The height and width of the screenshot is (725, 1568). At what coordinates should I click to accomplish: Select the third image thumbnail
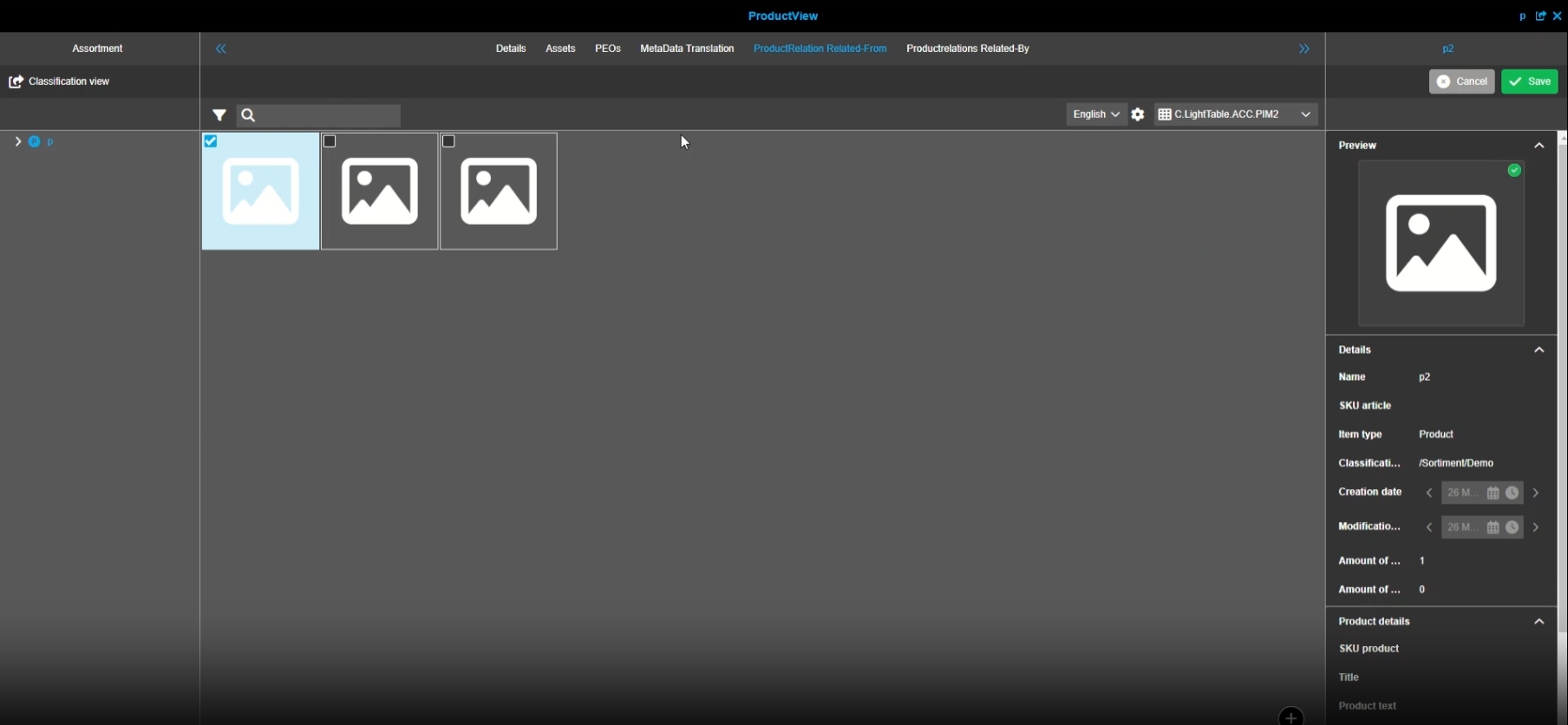pos(499,192)
